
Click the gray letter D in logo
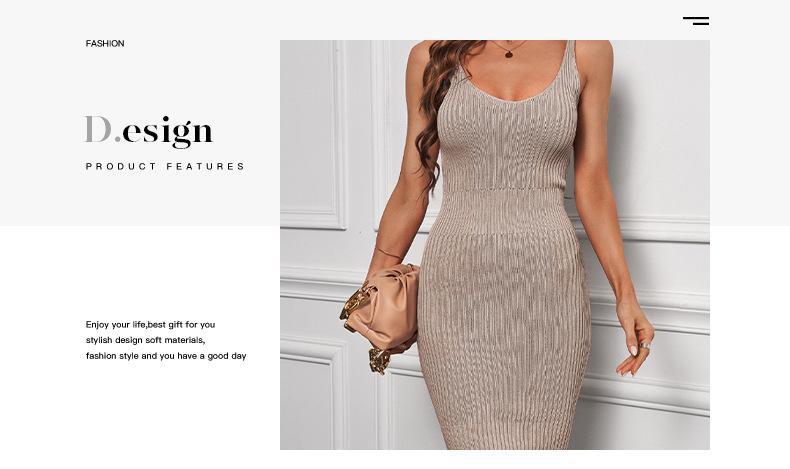[98, 129]
